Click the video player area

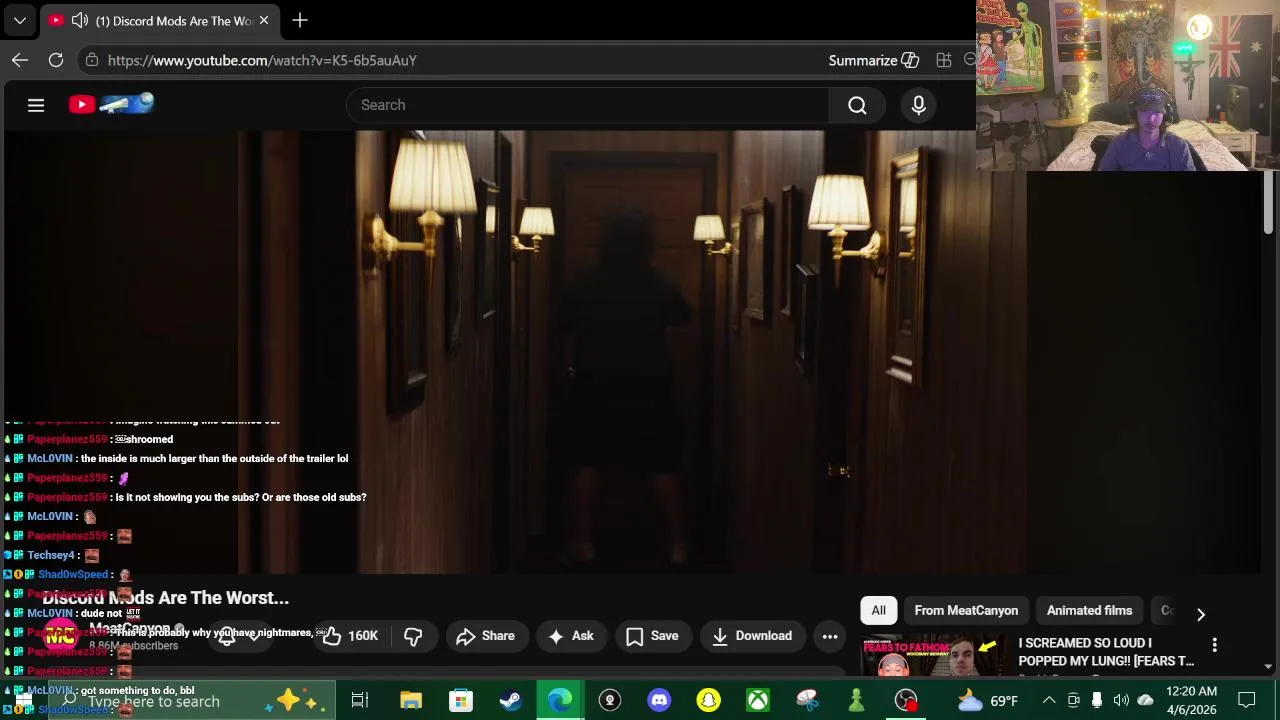pos(631,352)
